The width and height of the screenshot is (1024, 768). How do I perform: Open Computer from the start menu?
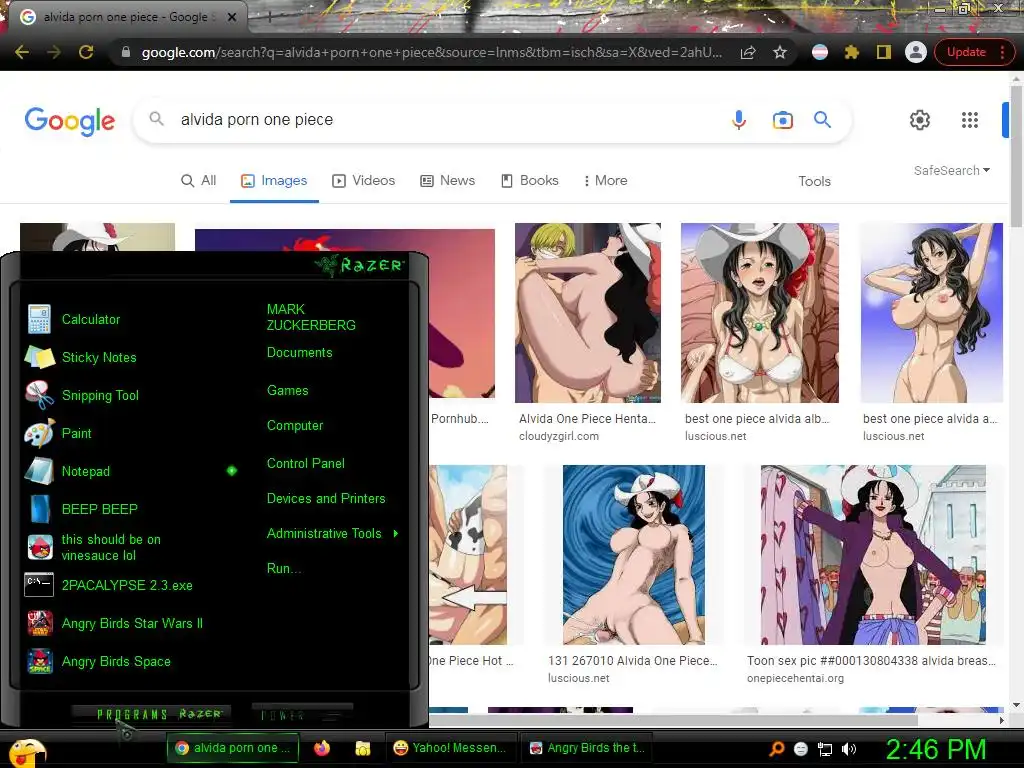(x=295, y=426)
